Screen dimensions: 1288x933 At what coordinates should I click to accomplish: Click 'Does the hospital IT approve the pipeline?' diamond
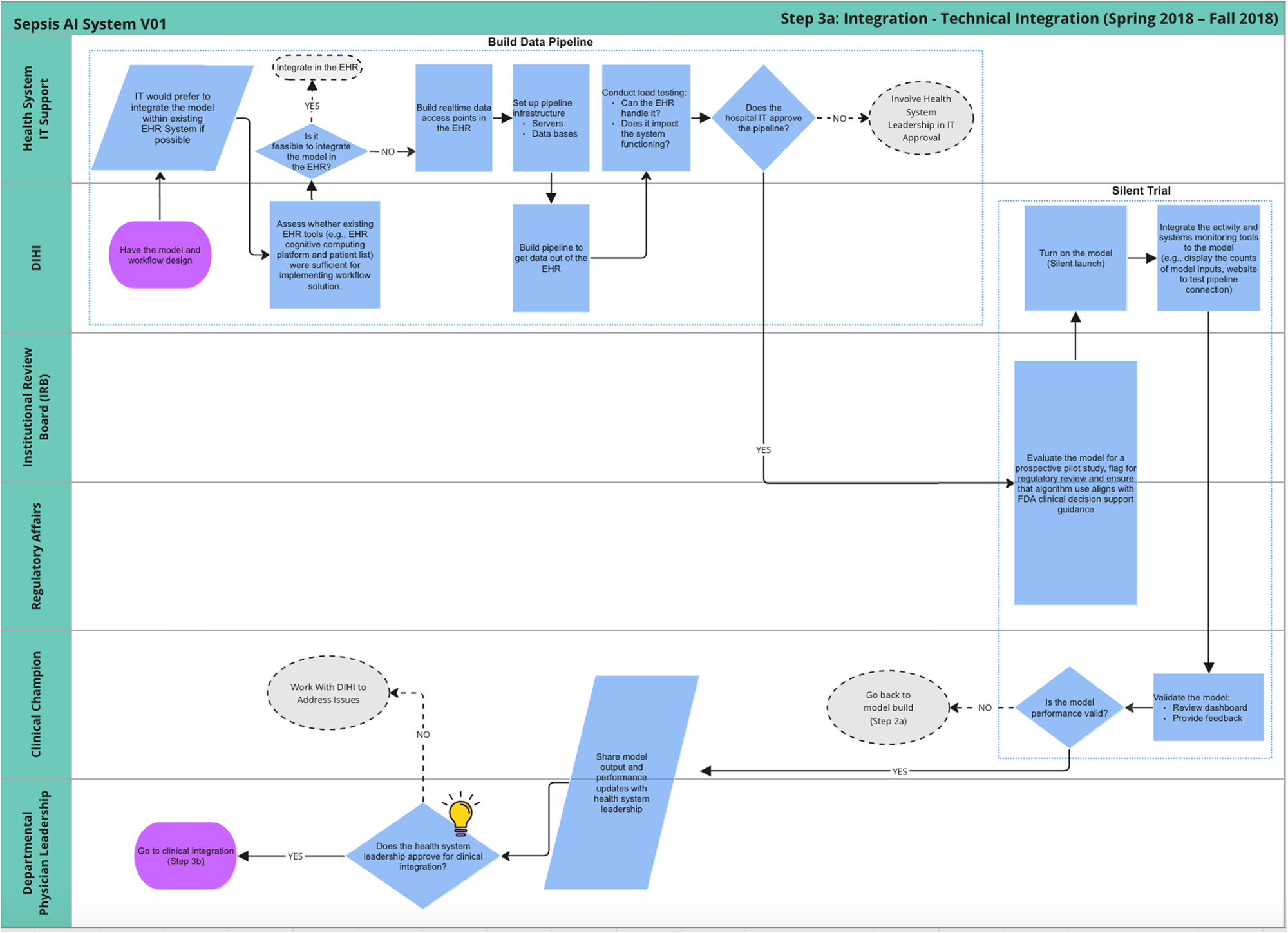(763, 118)
